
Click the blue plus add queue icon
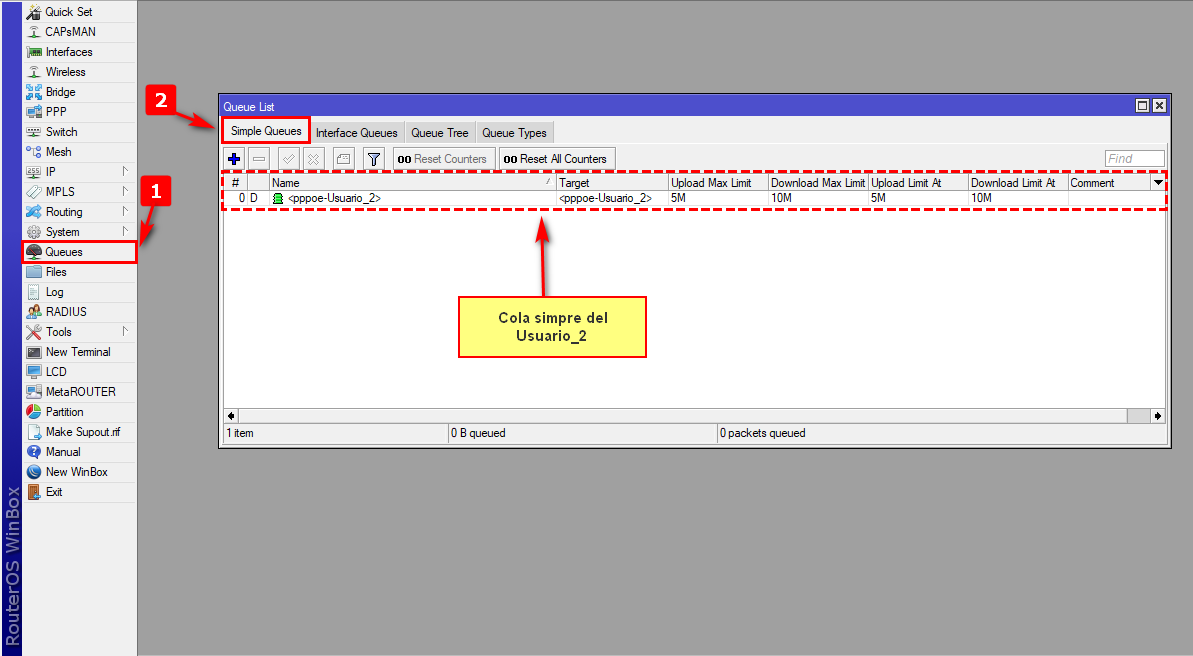[x=234, y=159]
